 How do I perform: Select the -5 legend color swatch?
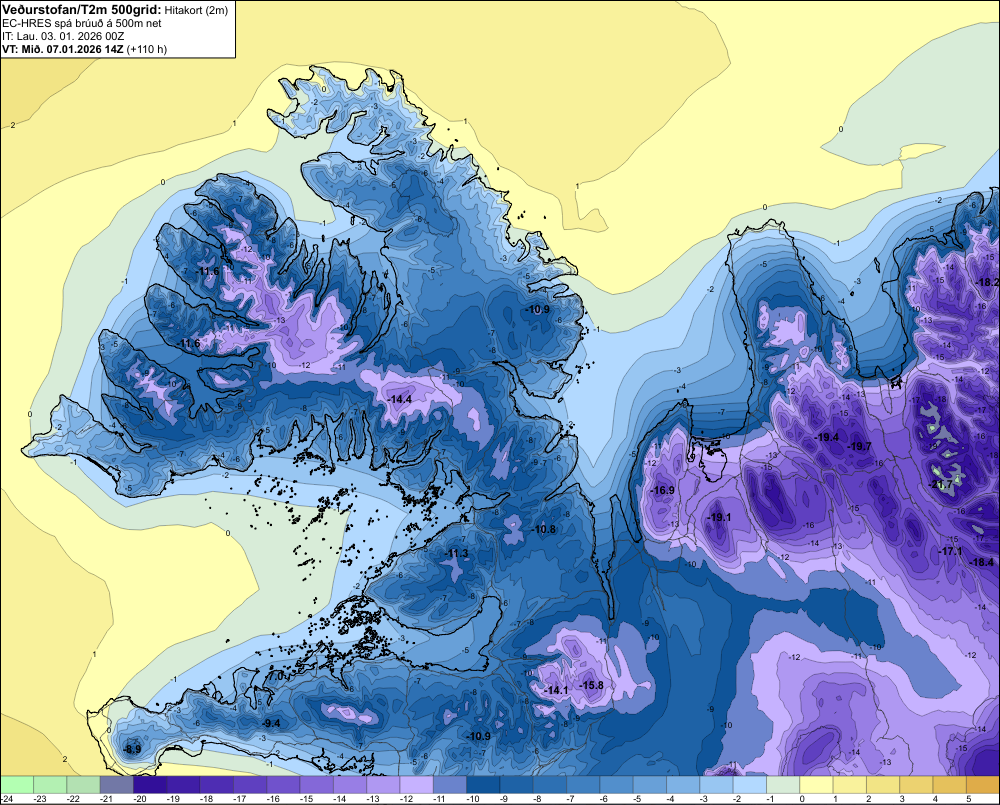point(650,784)
